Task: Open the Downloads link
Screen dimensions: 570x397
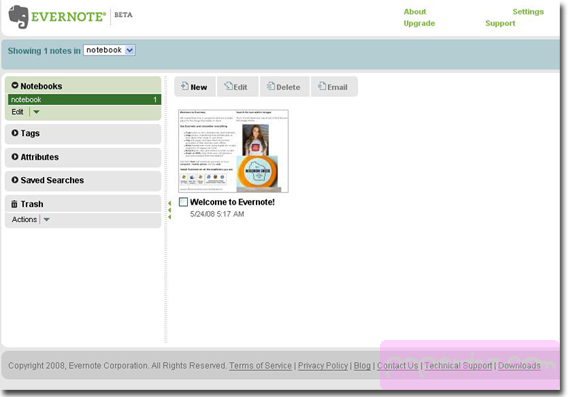Action: [519, 366]
